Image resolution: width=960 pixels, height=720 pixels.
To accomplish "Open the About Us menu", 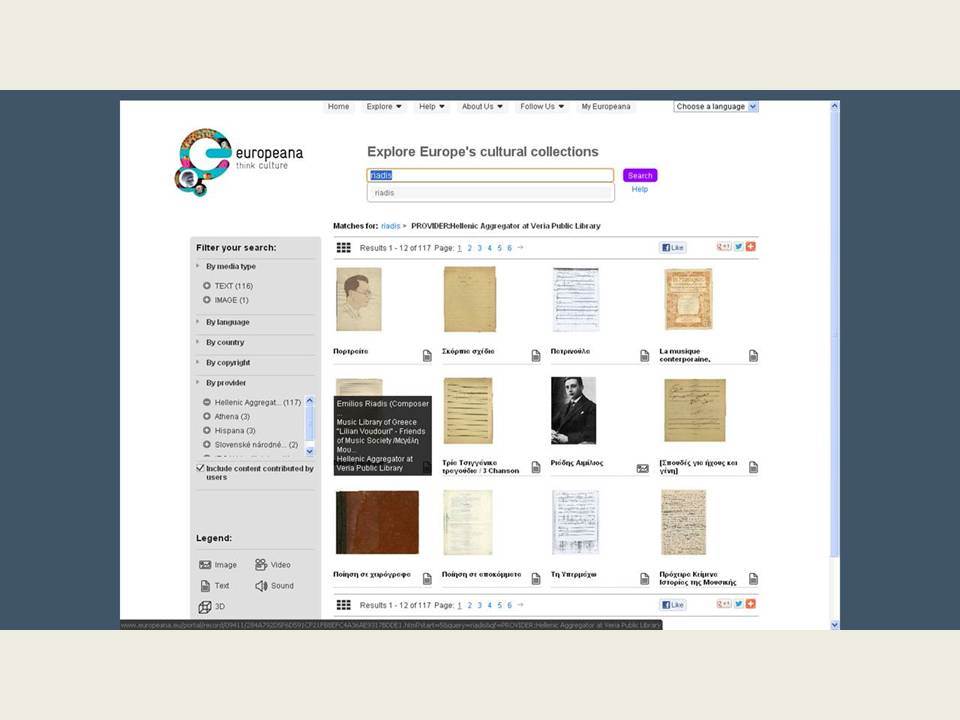I will pos(482,107).
